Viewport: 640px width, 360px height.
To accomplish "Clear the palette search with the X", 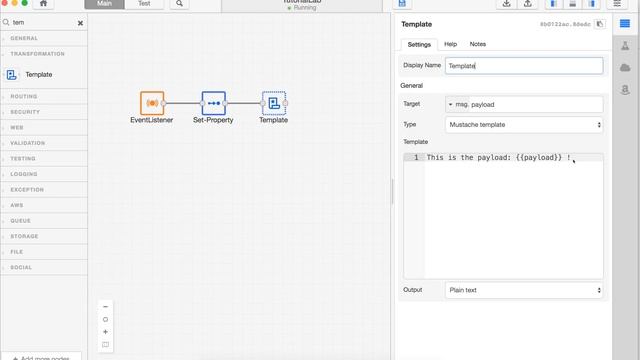I will 80,23.
